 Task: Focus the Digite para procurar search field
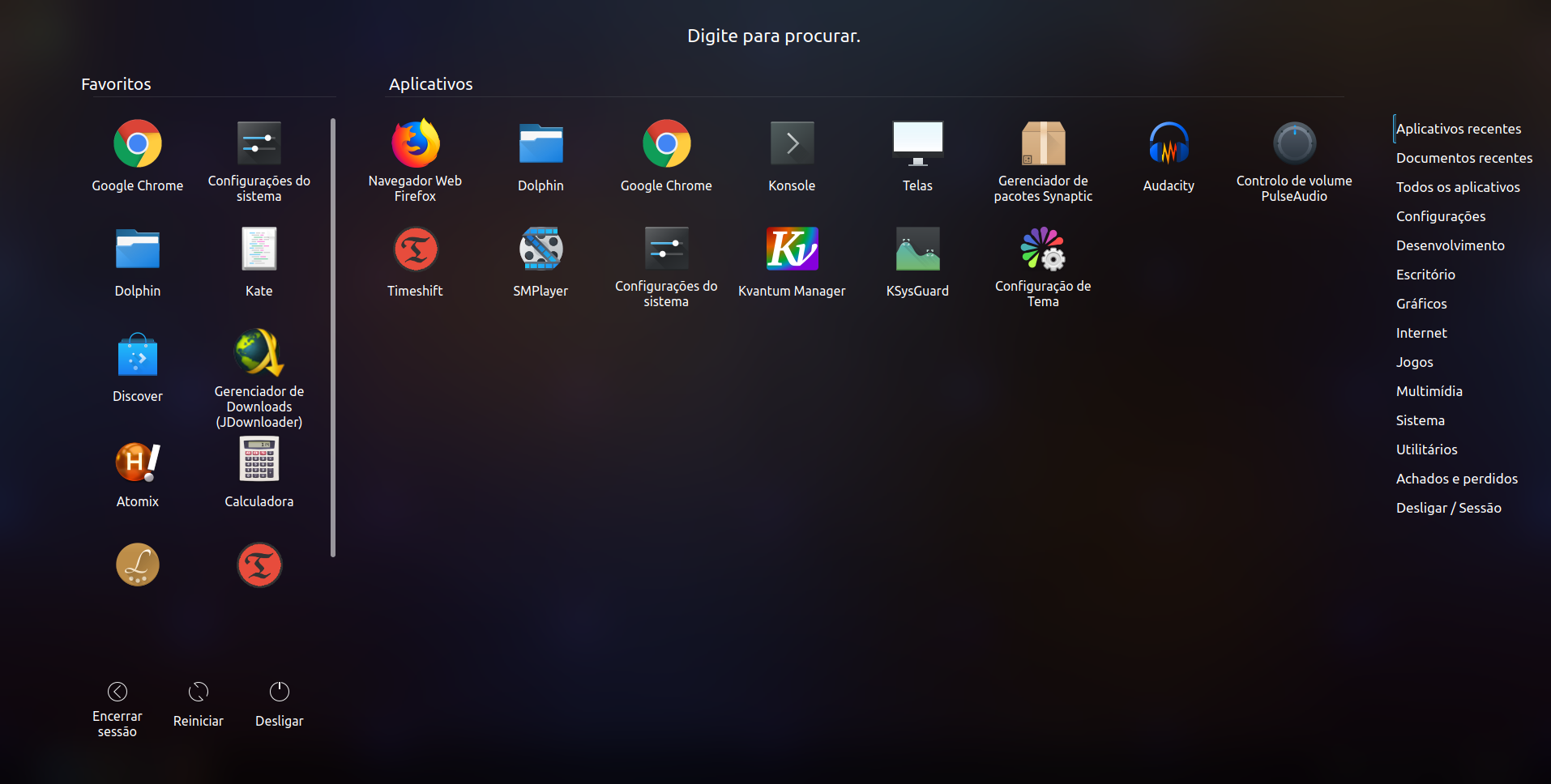click(x=774, y=36)
